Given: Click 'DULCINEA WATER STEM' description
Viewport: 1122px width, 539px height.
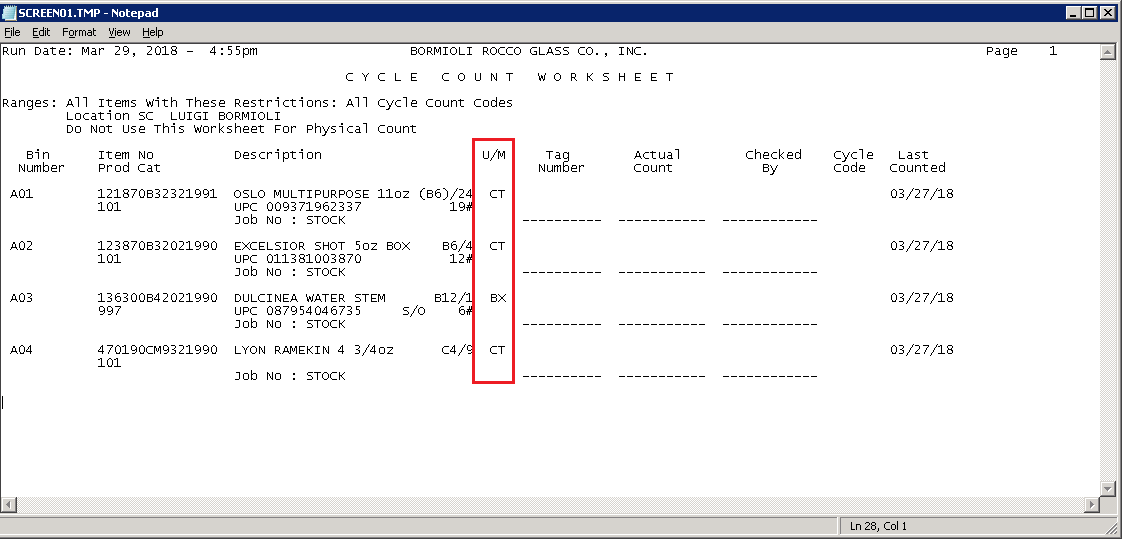Looking at the screenshot, I should click(310, 298).
